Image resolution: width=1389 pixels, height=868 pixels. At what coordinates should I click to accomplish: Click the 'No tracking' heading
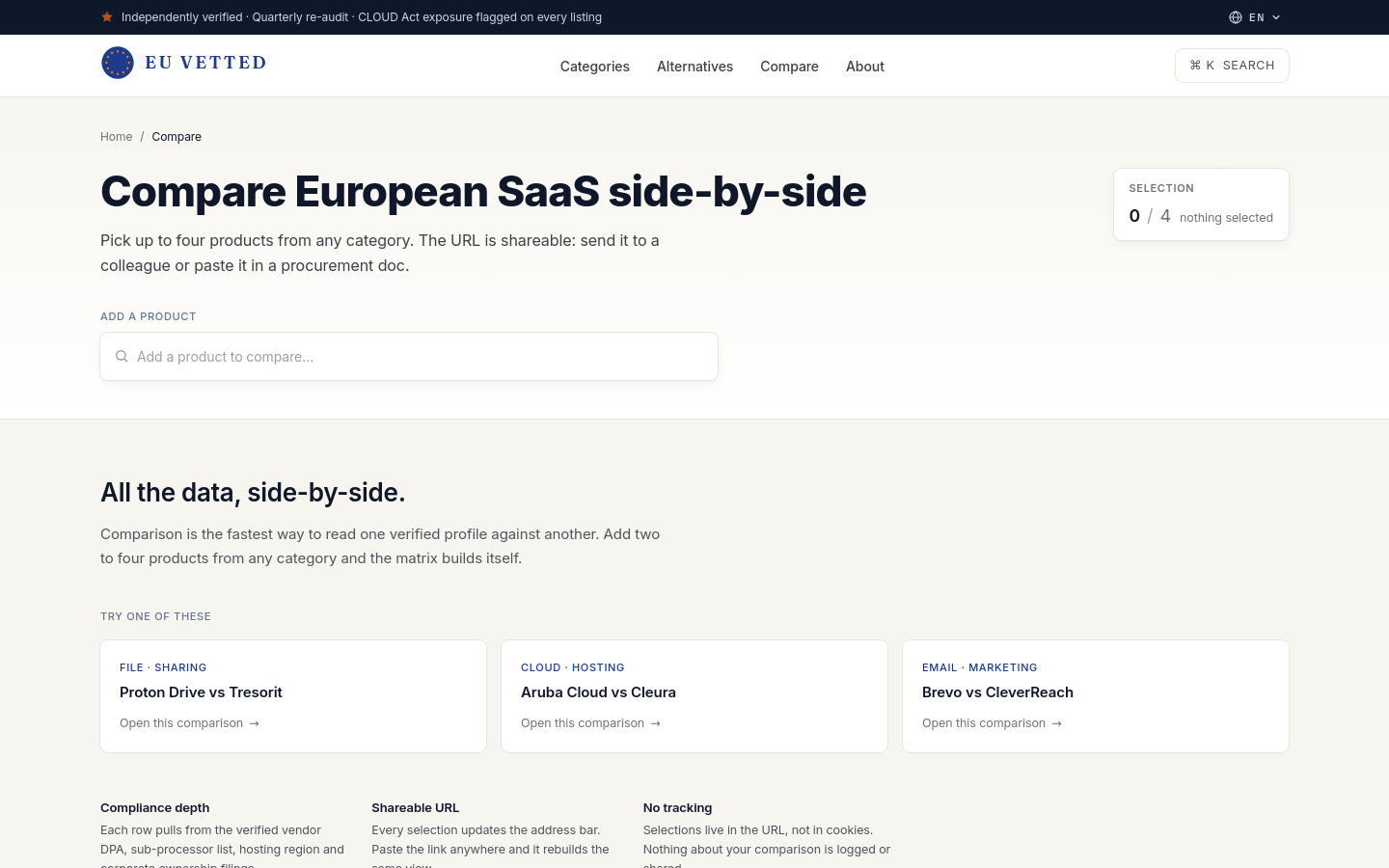coord(678,808)
